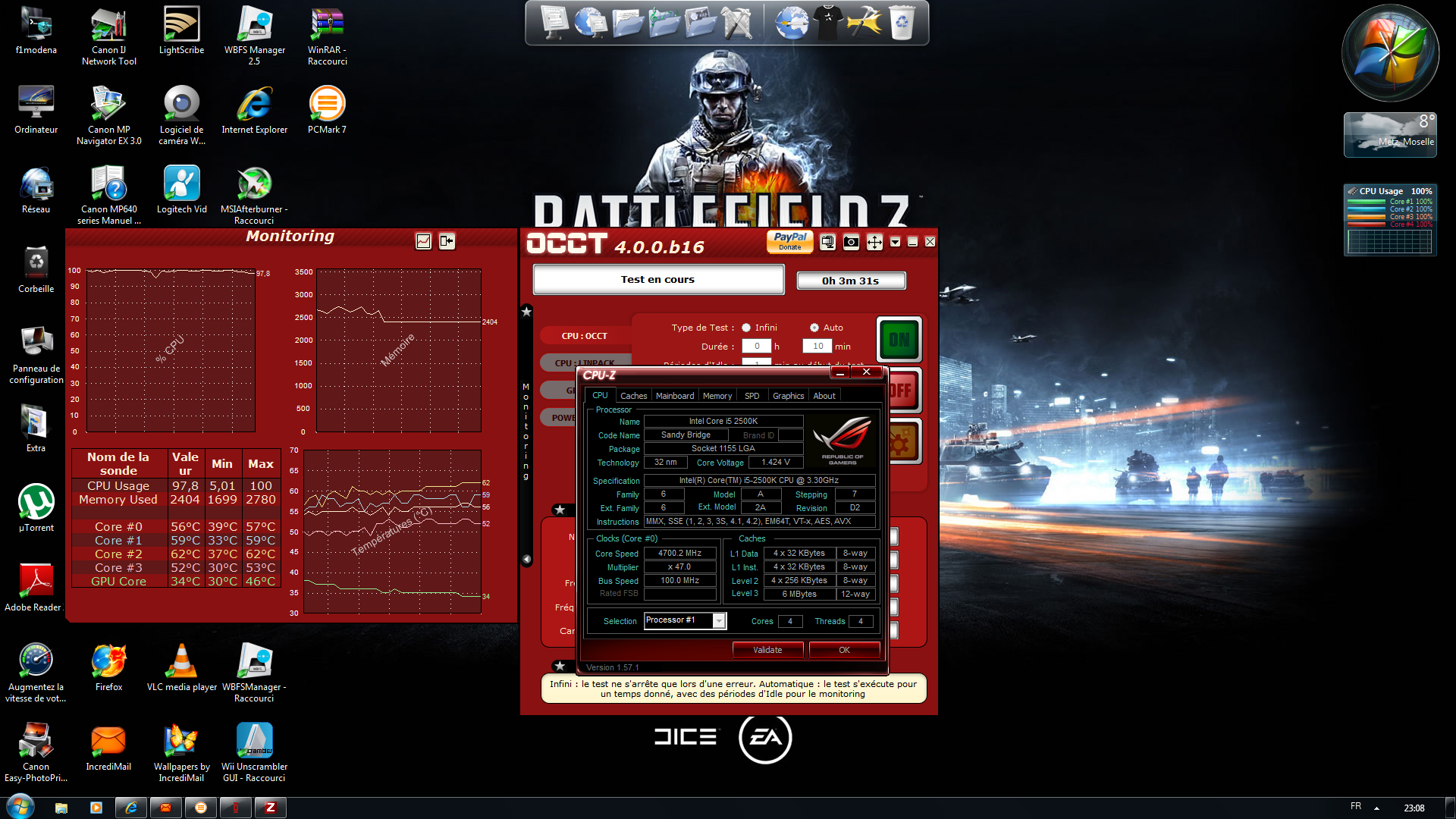Select the Infini test type radio

point(746,328)
